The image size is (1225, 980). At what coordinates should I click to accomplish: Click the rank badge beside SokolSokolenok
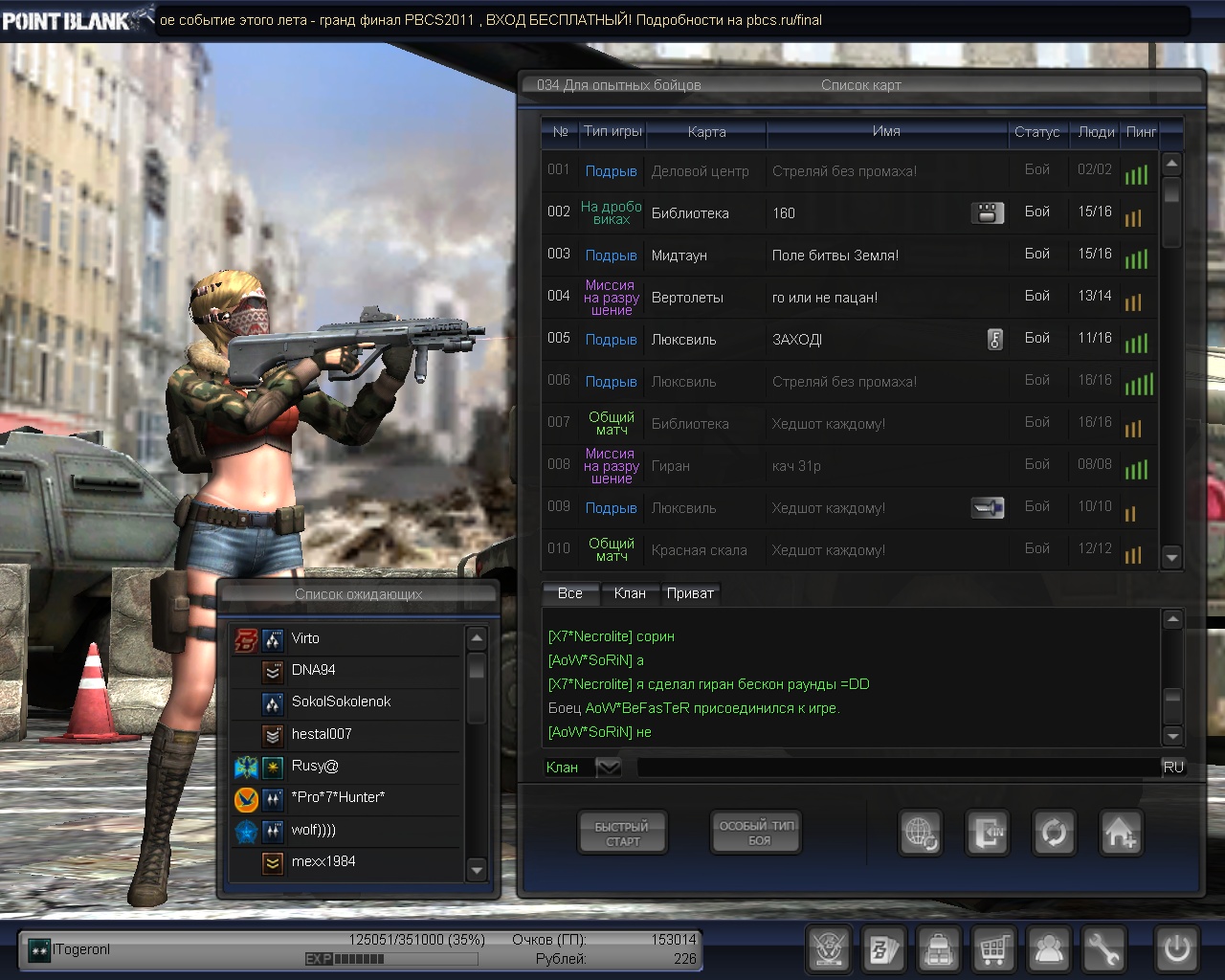[x=273, y=703]
